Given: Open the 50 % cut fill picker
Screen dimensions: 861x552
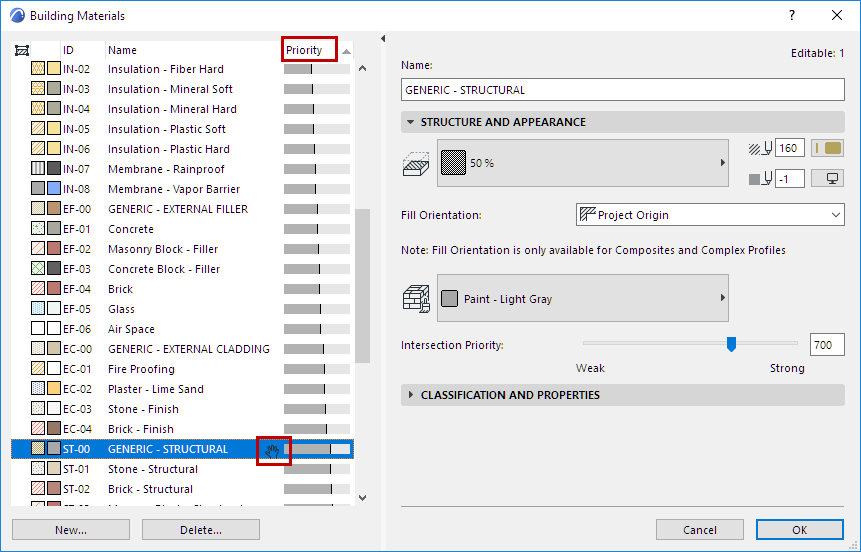Looking at the screenshot, I should (583, 163).
